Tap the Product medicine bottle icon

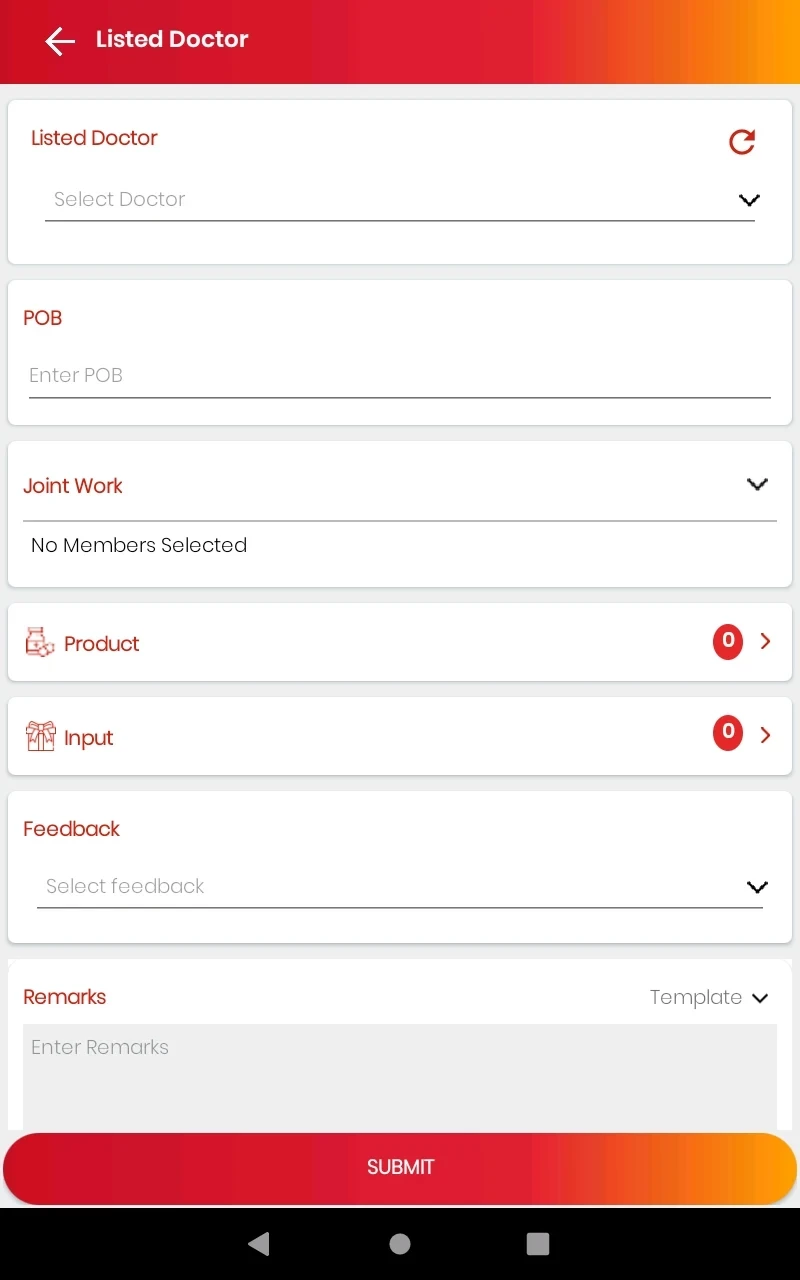[x=40, y=643]
